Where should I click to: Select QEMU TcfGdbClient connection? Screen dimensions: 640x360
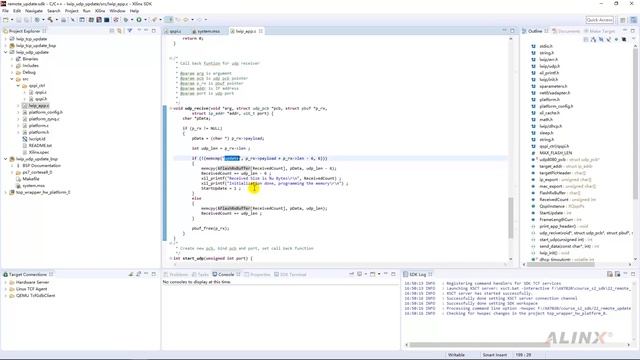tap(36, 296)
